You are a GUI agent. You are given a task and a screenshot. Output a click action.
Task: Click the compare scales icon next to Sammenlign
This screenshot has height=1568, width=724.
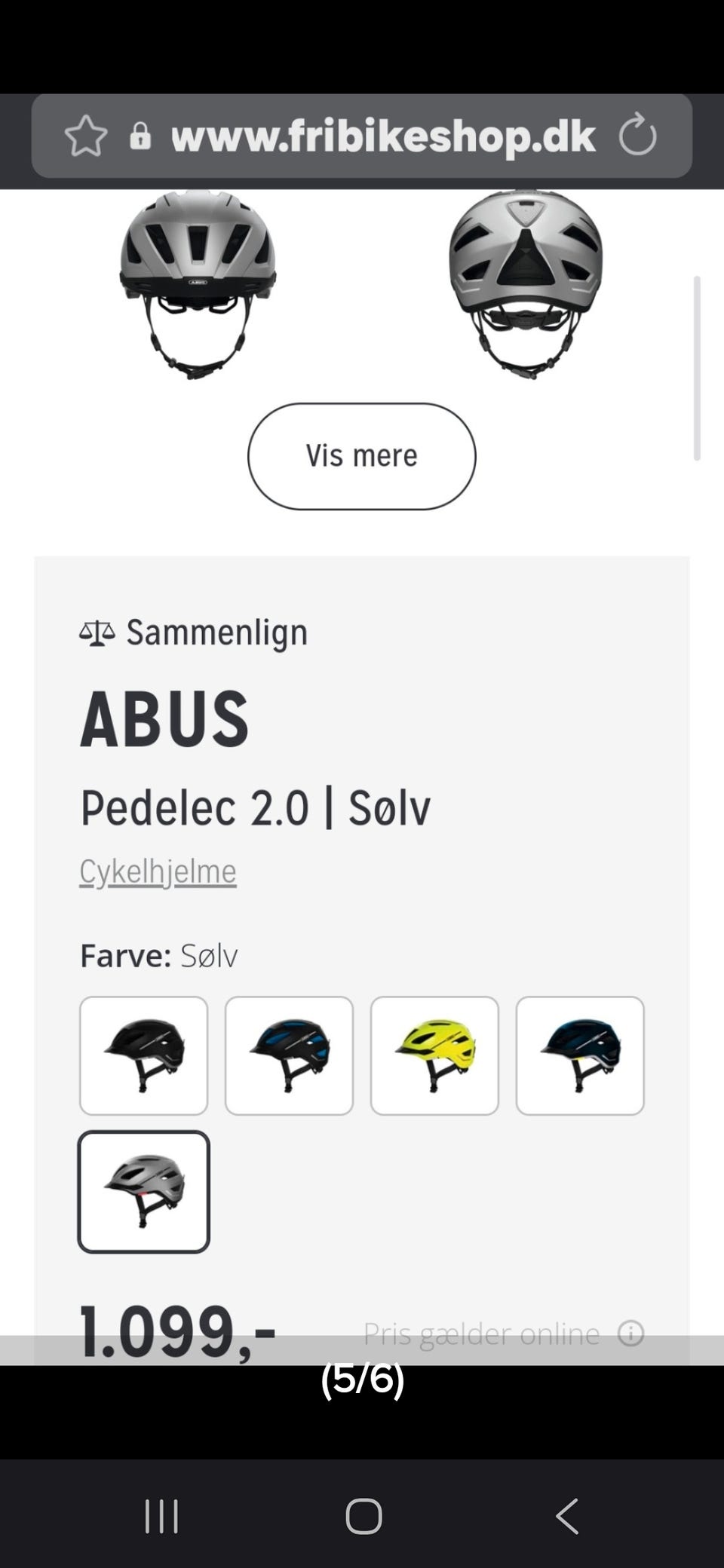tap(97, 631)
